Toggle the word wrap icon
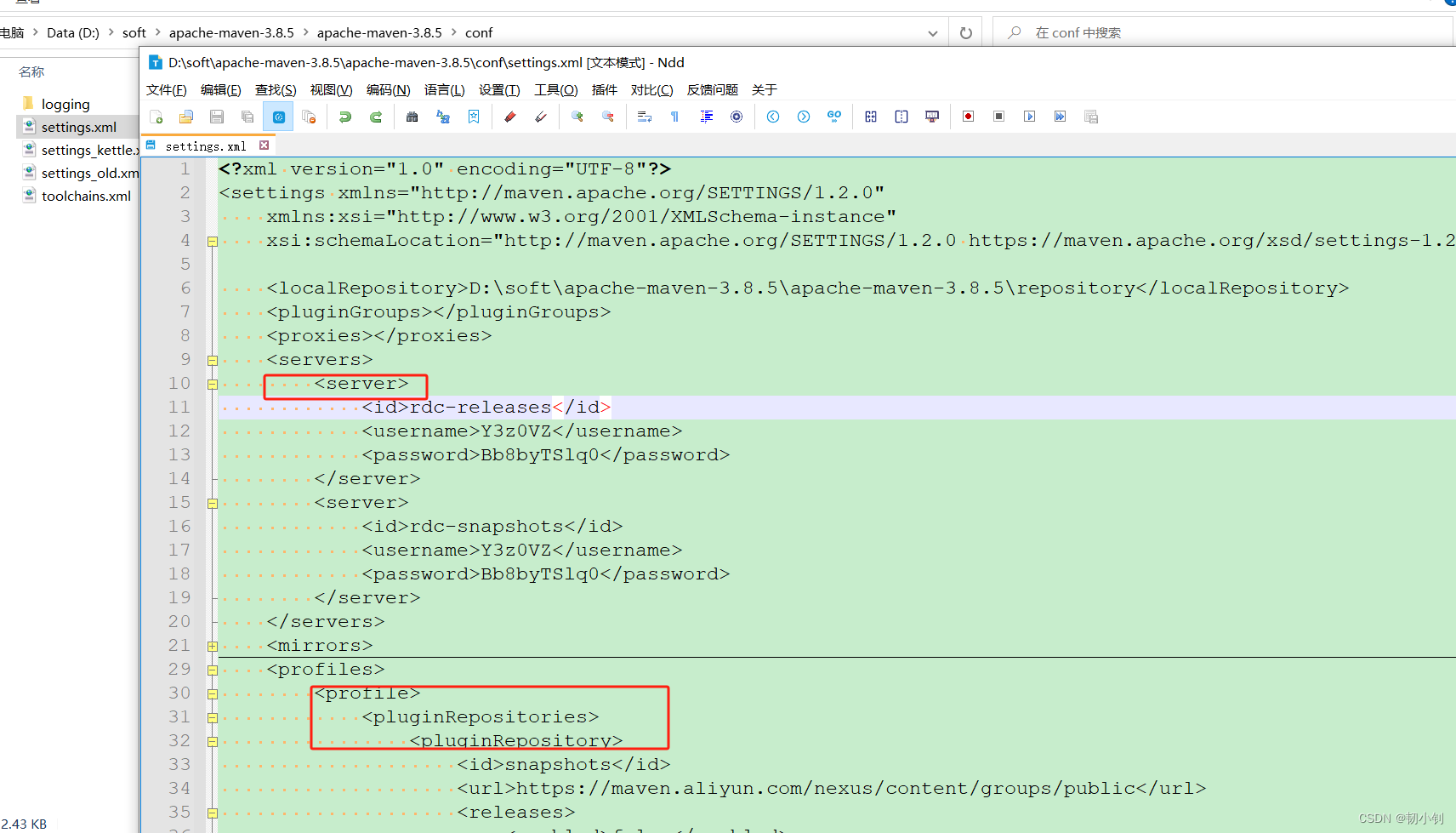Viewport: 1456px width, 833px height. pyautogui.click(x=645, y=117)
